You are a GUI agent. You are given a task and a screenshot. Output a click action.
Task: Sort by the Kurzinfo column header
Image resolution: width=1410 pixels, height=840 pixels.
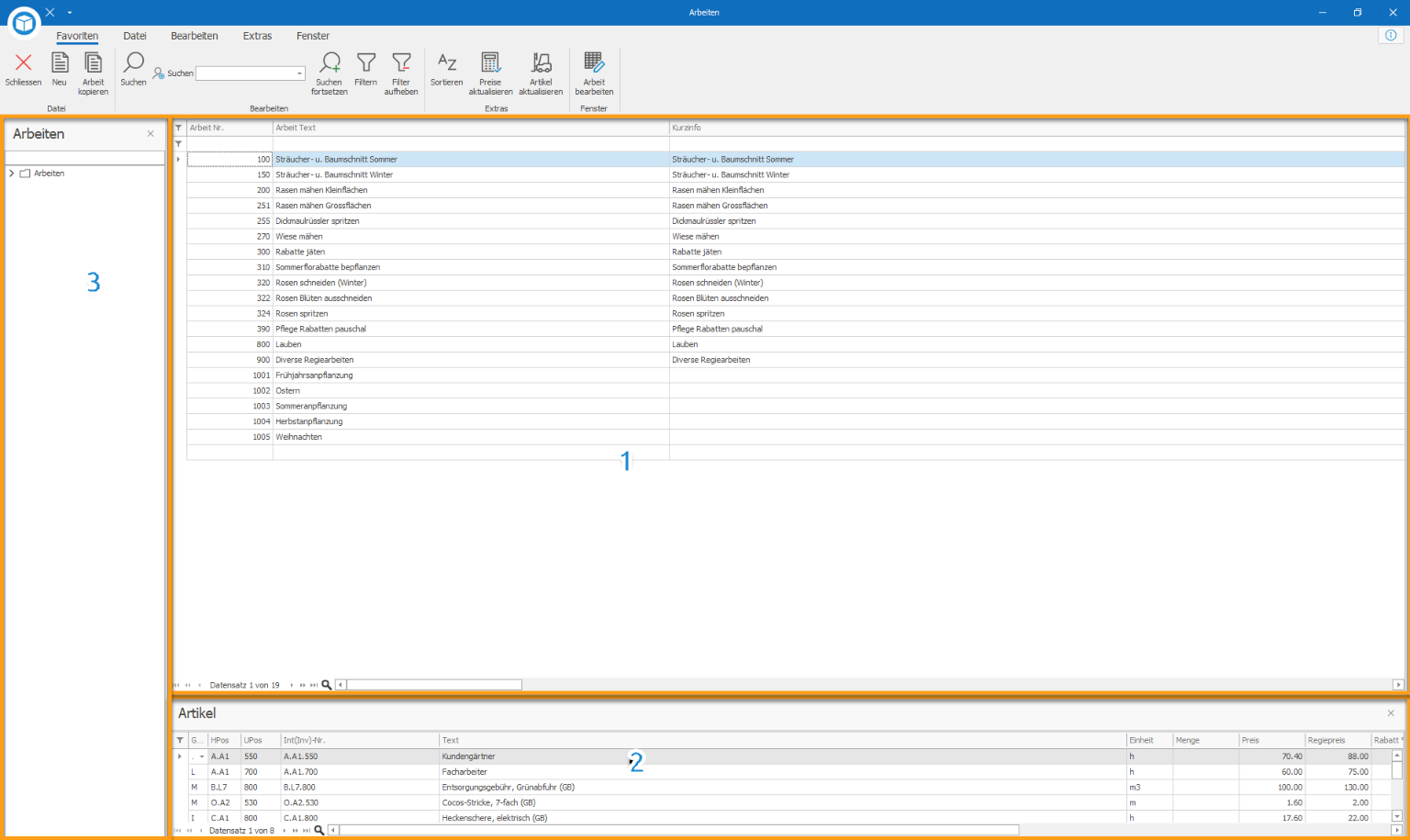tap(1037, 129)
